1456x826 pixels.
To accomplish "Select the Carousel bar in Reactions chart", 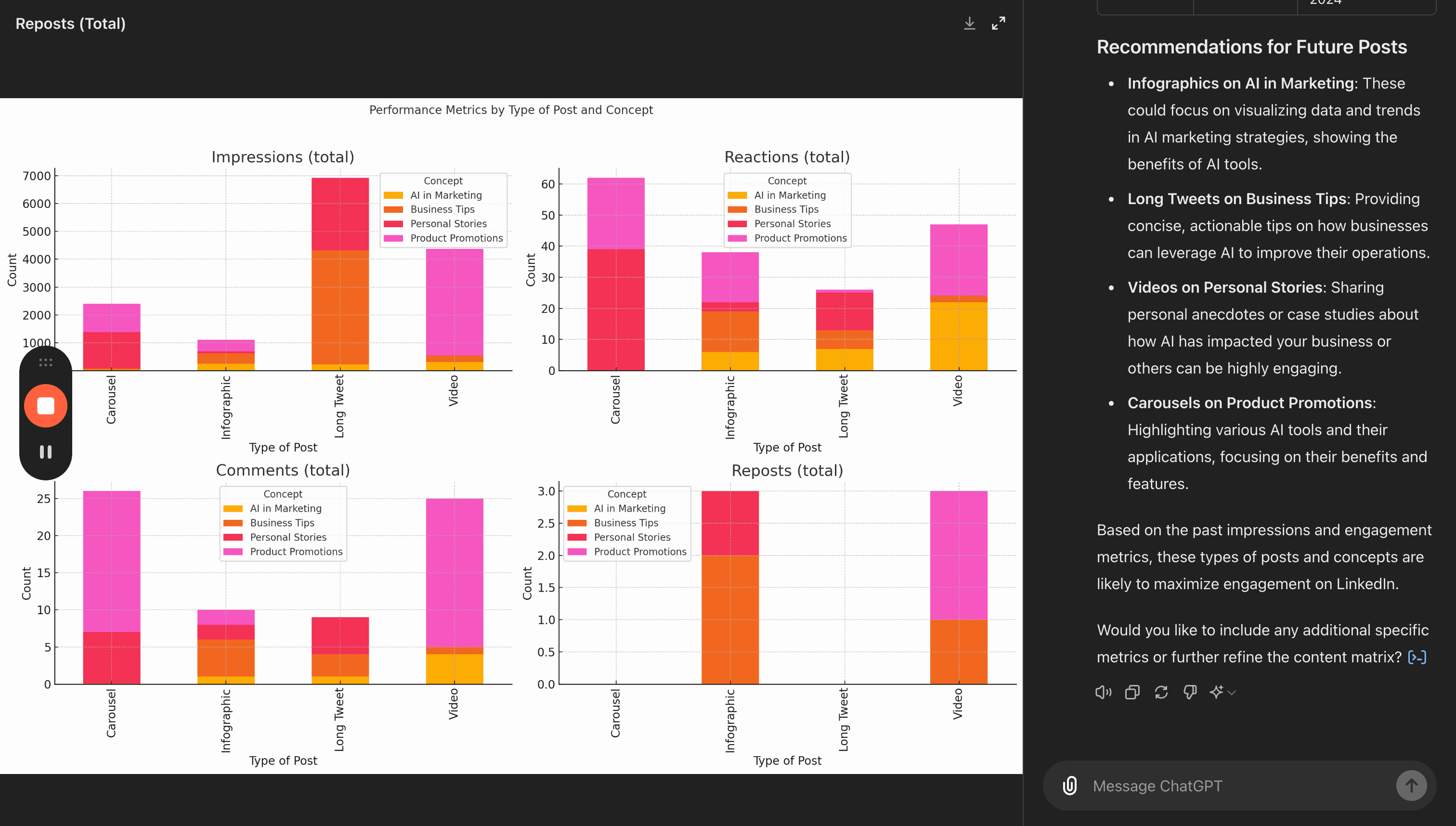I will point(616,274).
